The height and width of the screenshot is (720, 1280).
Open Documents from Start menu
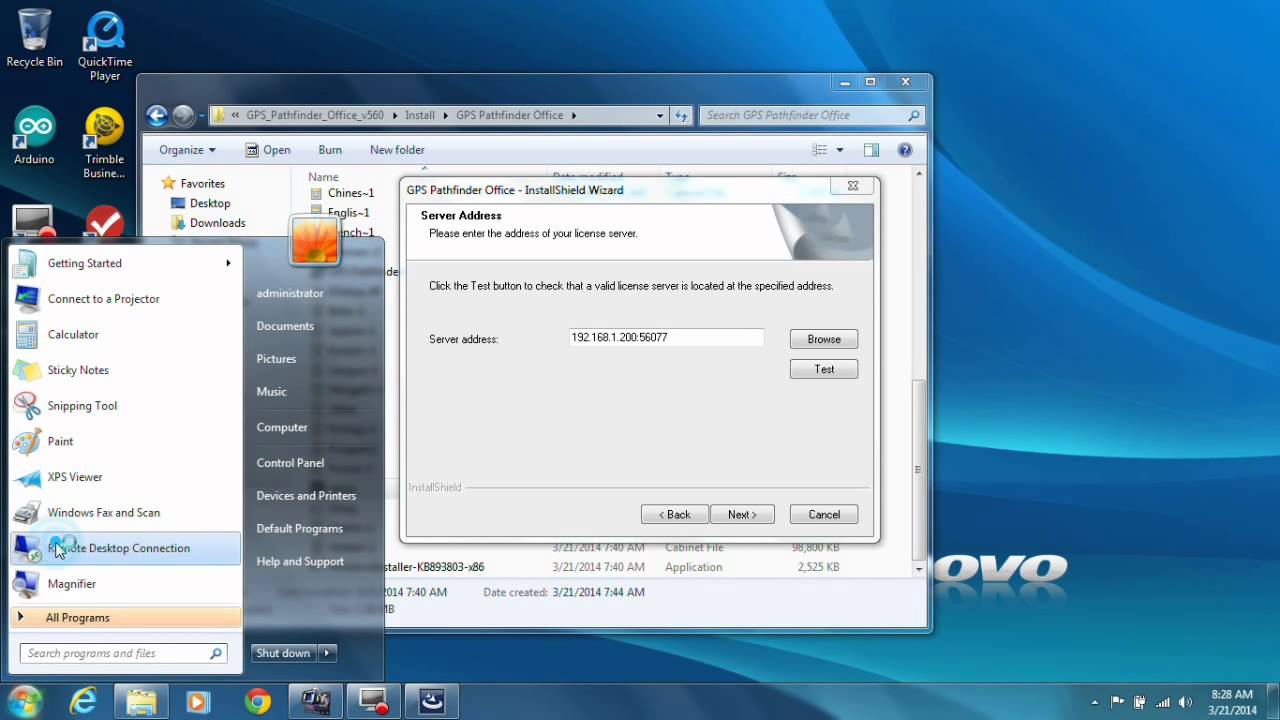pyautogui.click(x=285, y=326)
